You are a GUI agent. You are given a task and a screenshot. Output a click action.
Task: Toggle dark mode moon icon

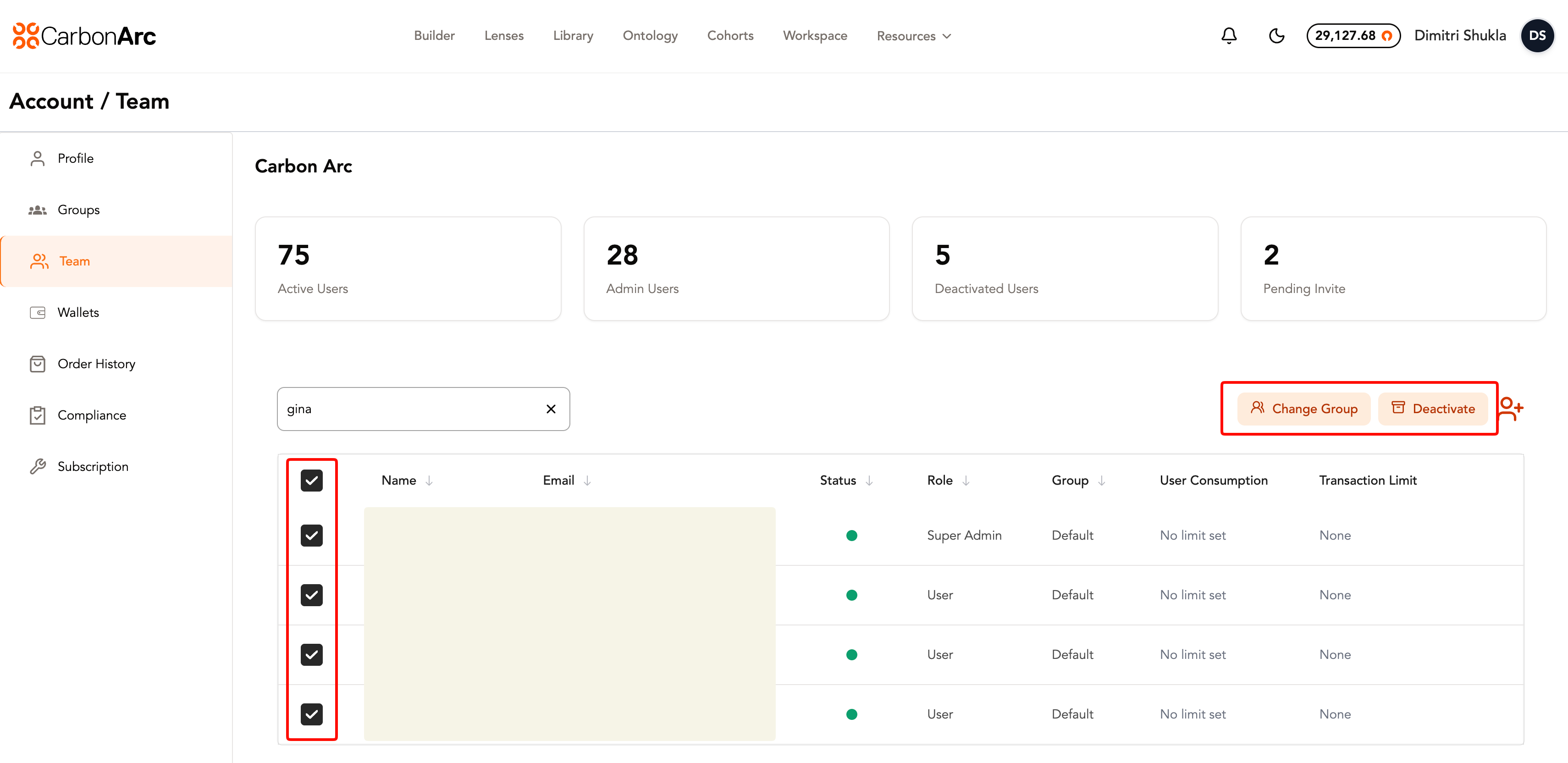tap(1276, 36)
